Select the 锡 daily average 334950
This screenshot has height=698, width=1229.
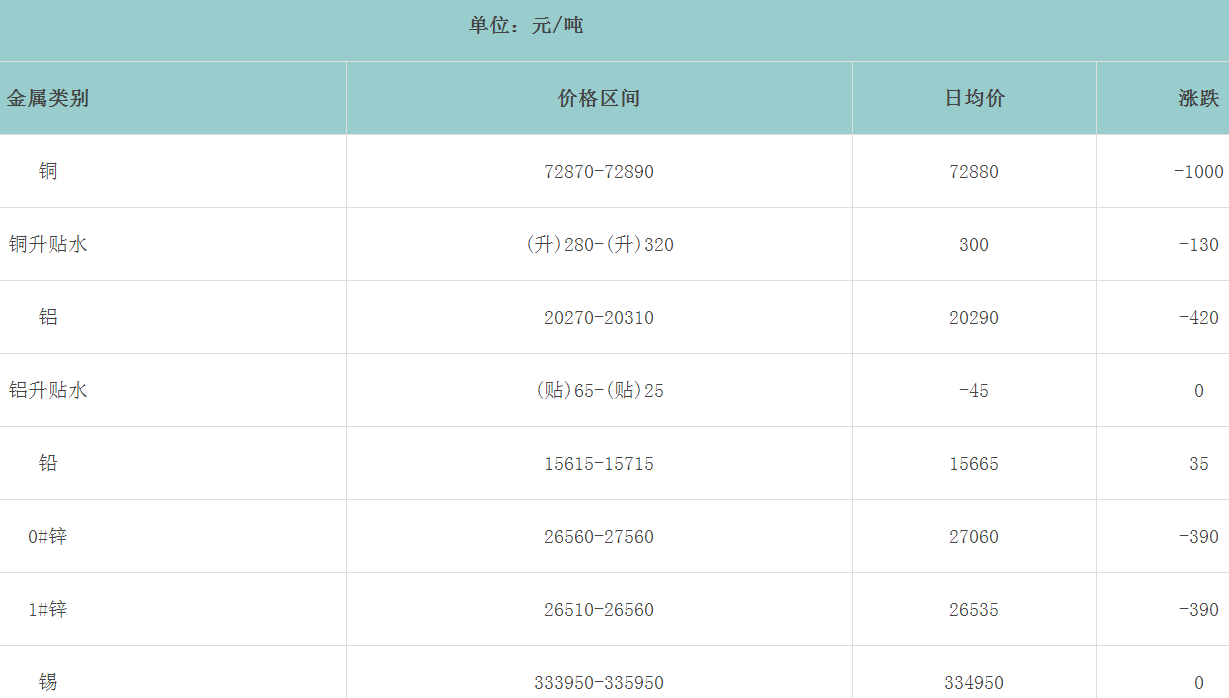pos(974,683)
